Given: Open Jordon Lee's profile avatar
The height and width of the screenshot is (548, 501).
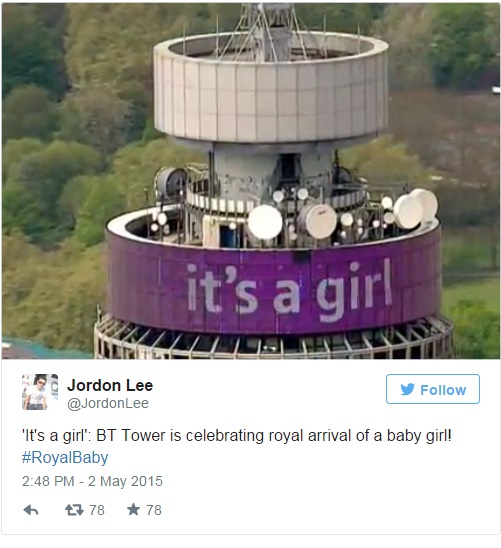Looking at the screenshot, I should tap(40, 392).
